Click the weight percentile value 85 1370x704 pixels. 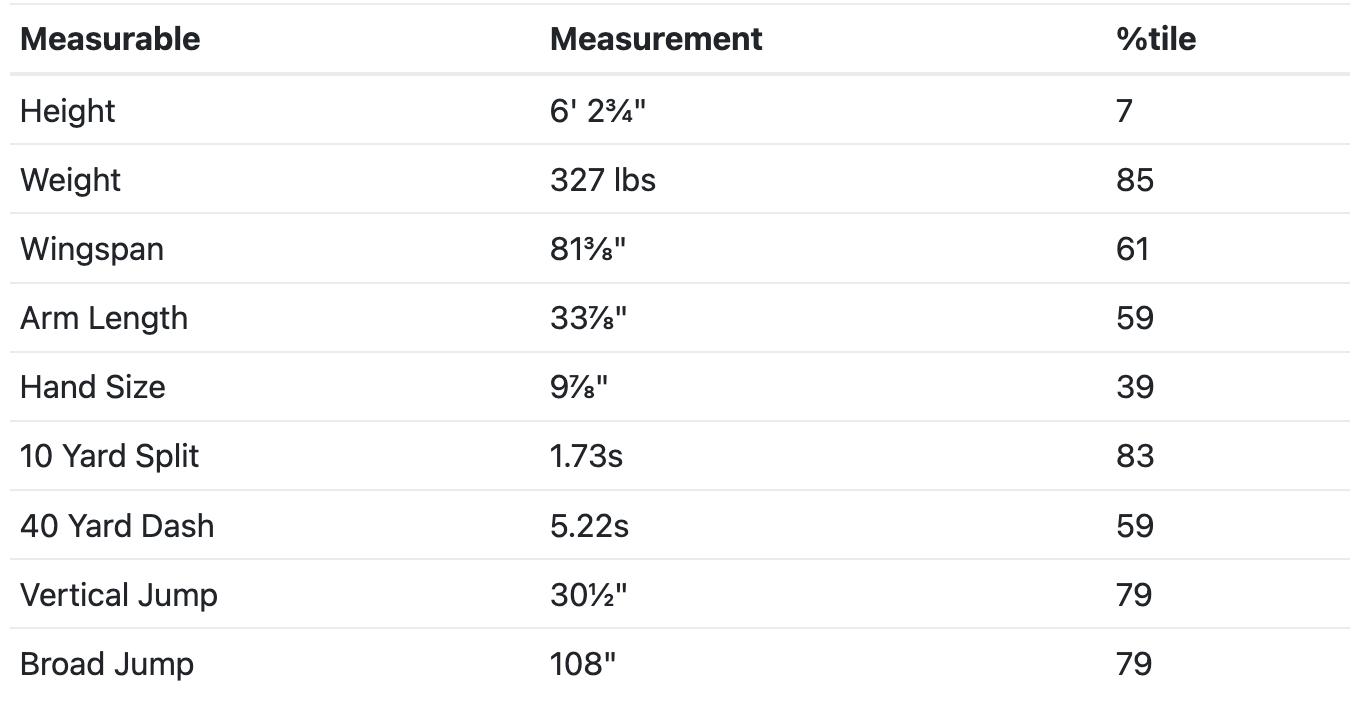(1135, 180)
